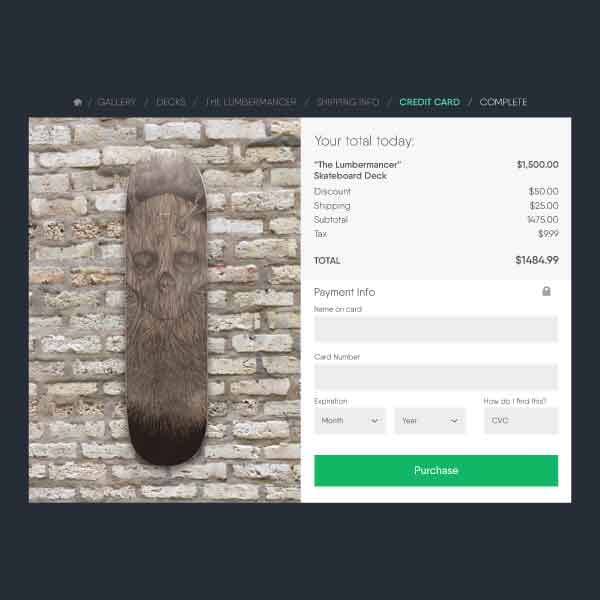Focus the Name on card field

click(x=436, y=328)
